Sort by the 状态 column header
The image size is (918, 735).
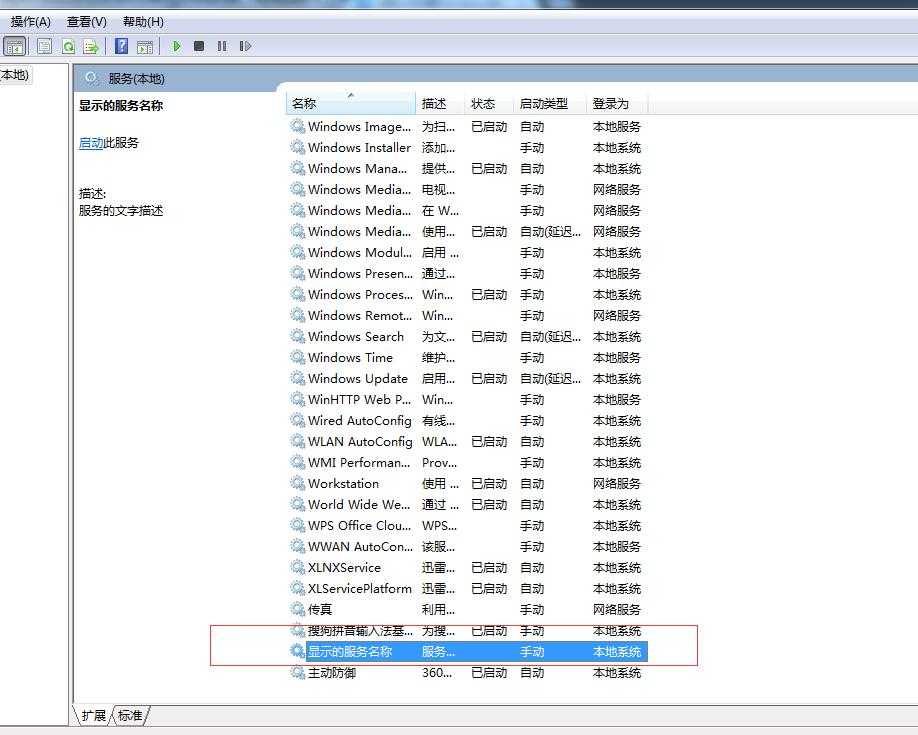pyautogui.click(x=489, y=104)
